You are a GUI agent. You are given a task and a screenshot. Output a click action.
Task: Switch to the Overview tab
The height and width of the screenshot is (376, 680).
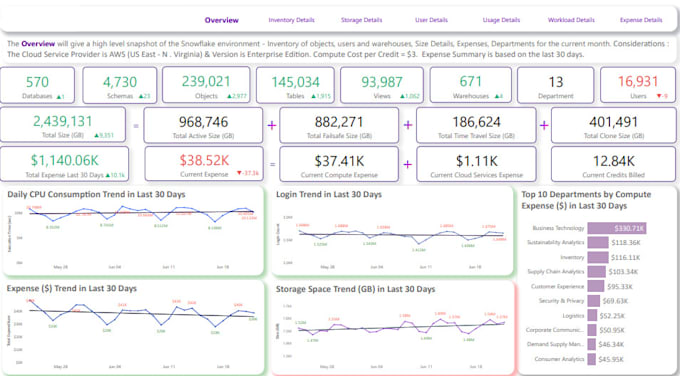[221, 20]
